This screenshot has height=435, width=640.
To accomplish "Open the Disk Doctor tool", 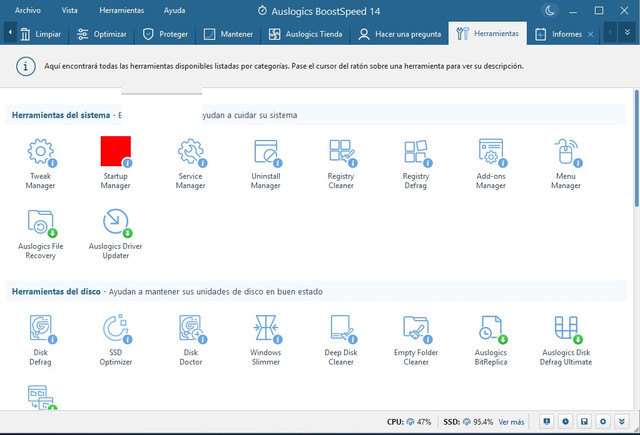I will tap(191, 340).
